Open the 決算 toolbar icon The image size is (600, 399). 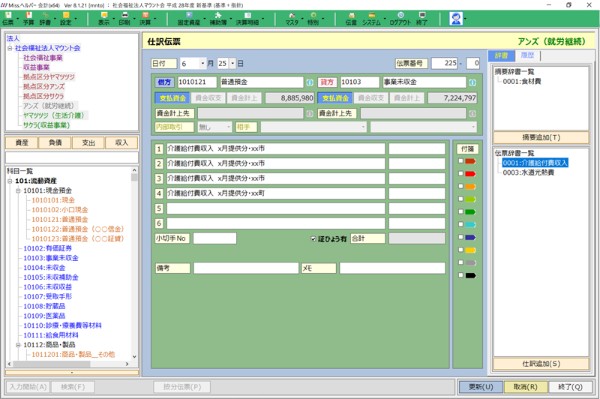point(145,18)
